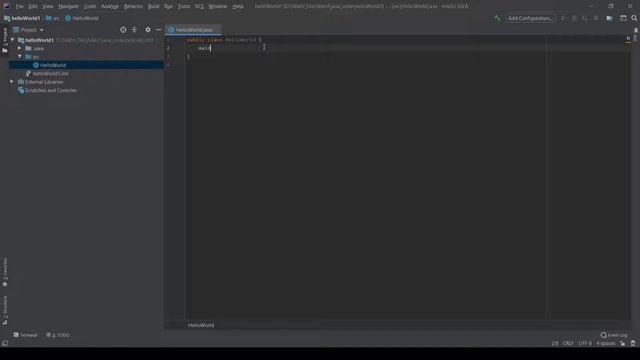Screen dimensions: 640x360
Task: Click the Stop square icon in toolbar
Action: pos(596,18)
